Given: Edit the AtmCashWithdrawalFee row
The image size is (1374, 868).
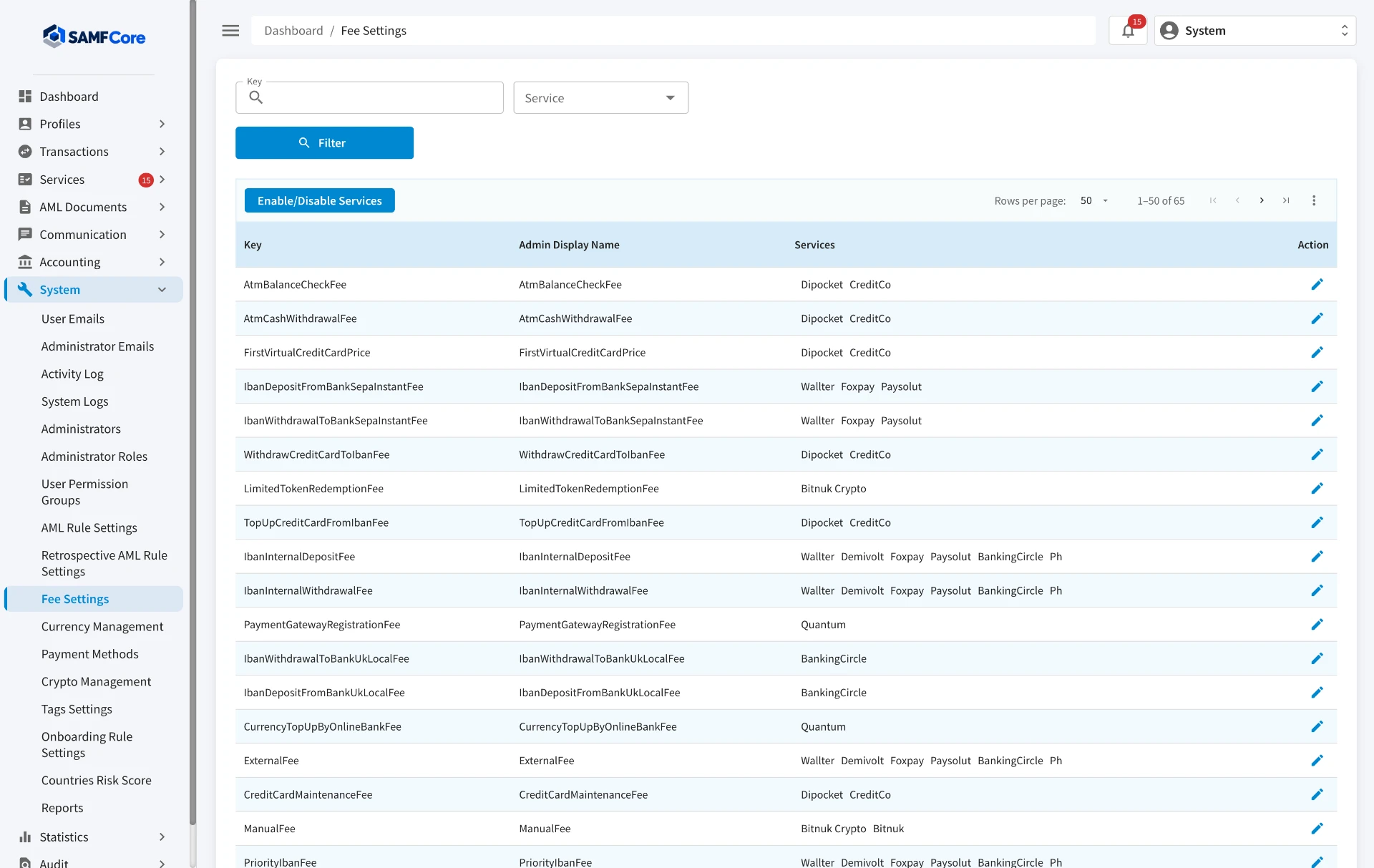Looking at the screenshot, I should point(1317,318).
